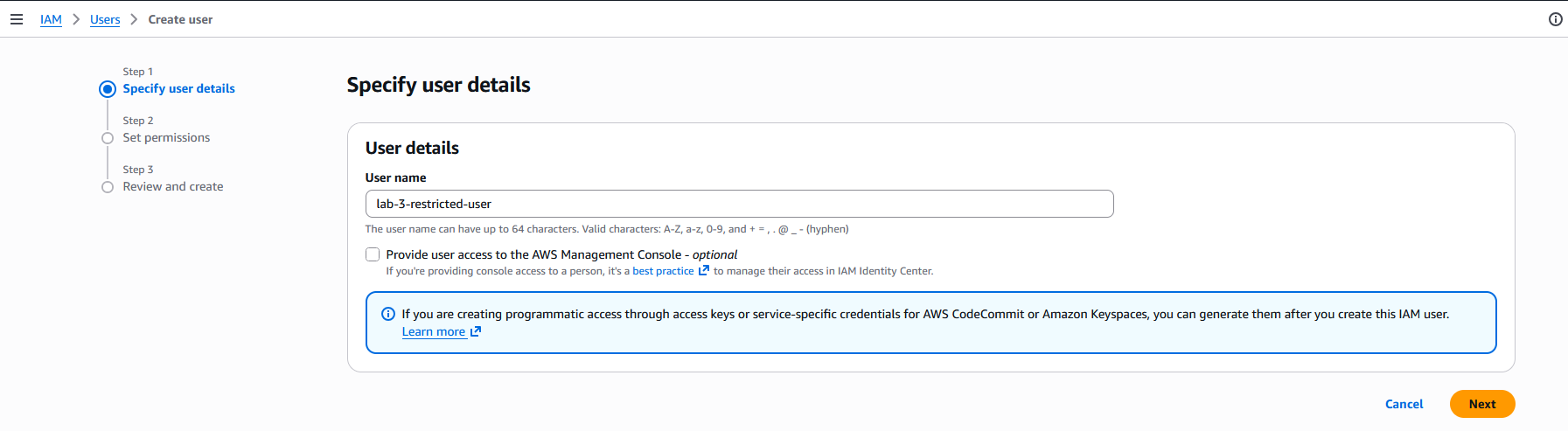
Task: Click the info icon in the blue alert box
Action: 388,314
